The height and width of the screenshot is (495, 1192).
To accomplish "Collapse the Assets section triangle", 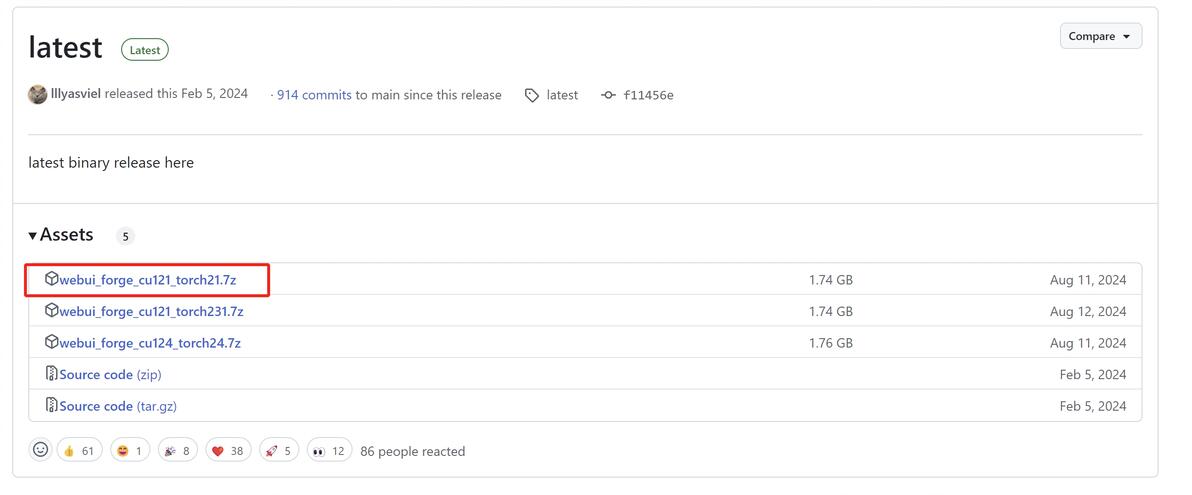I will click(x=33, y=236).
